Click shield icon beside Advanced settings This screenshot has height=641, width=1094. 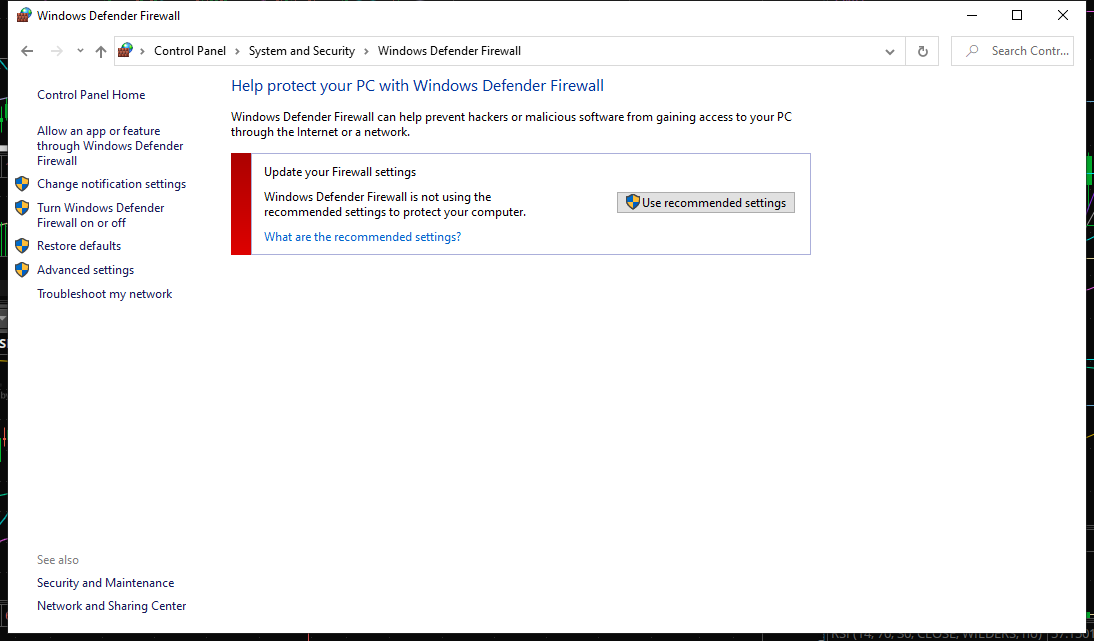point(22,270)
